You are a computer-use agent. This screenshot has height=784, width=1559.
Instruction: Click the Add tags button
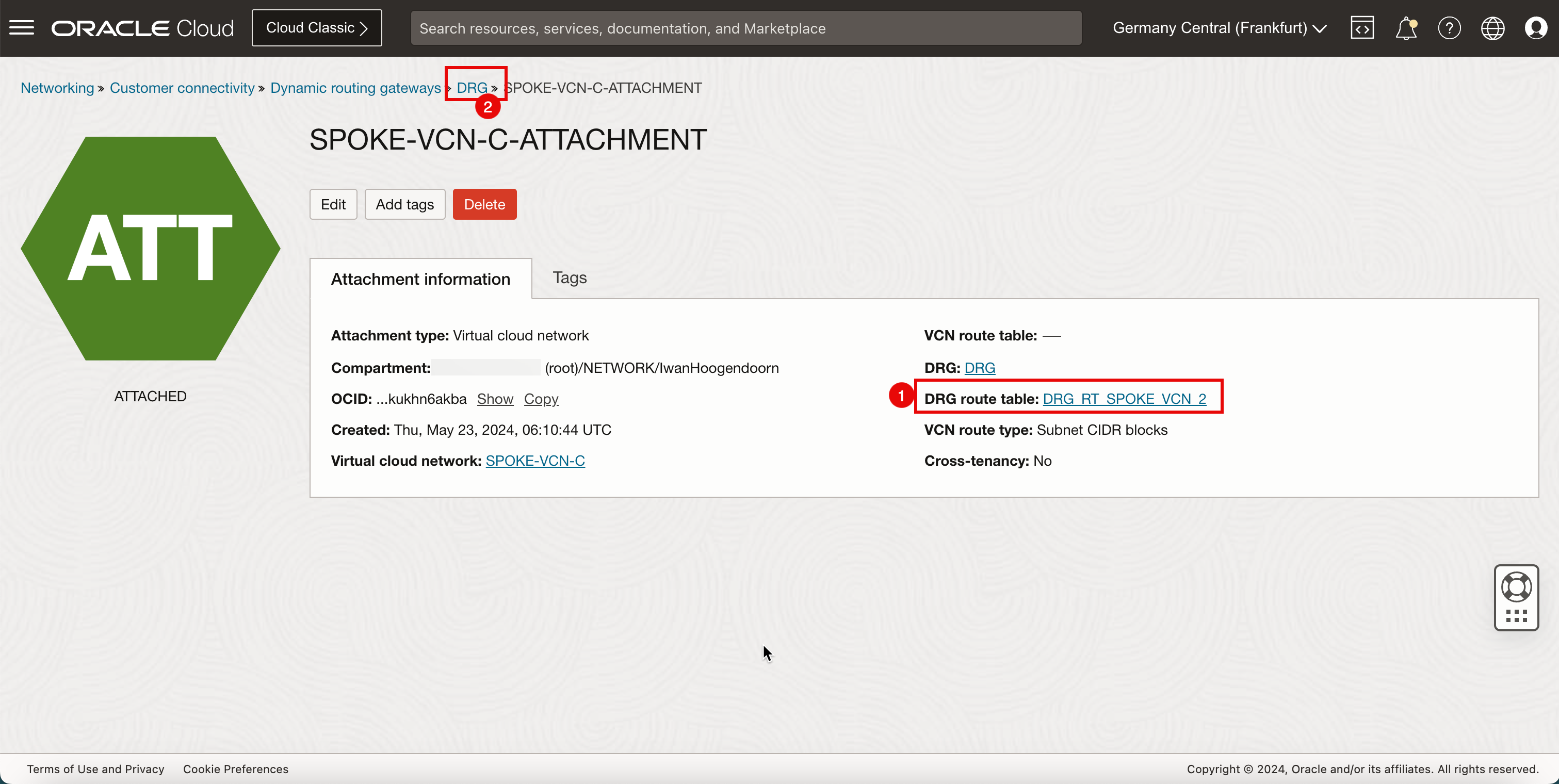(x=405, y=204)
